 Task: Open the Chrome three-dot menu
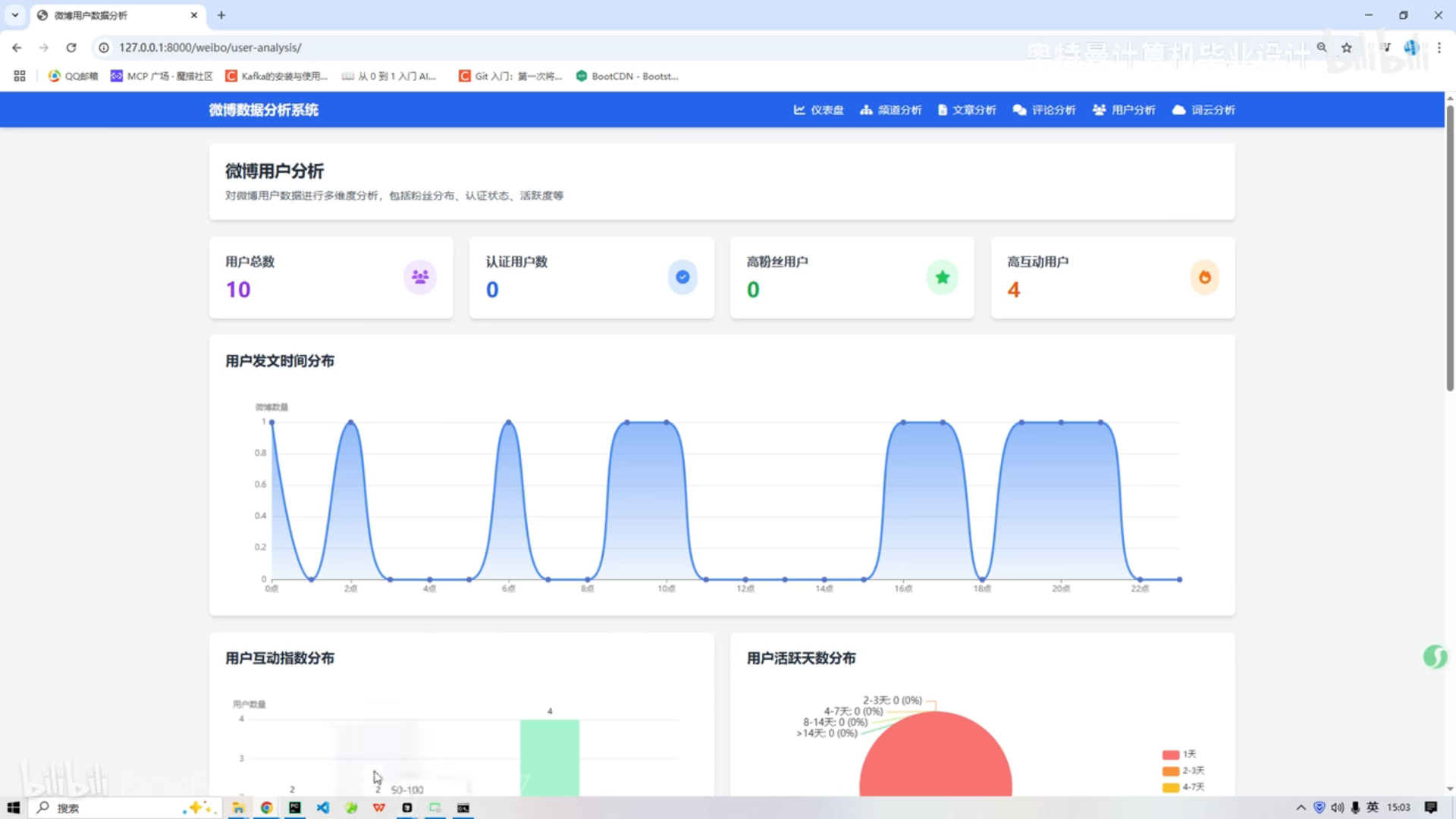[x=1440, y=47]
